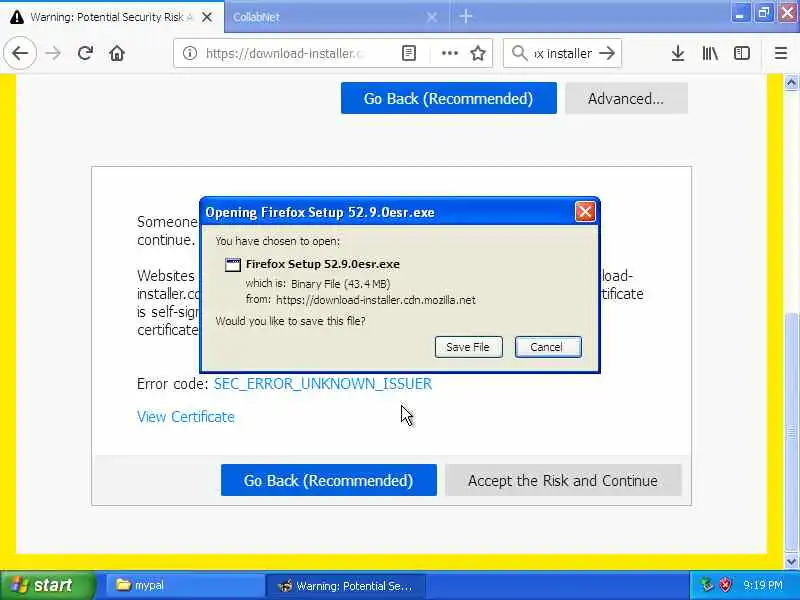Click the browser Back arrow button
This screenshot has width=800, height=600.
[20, 53]
